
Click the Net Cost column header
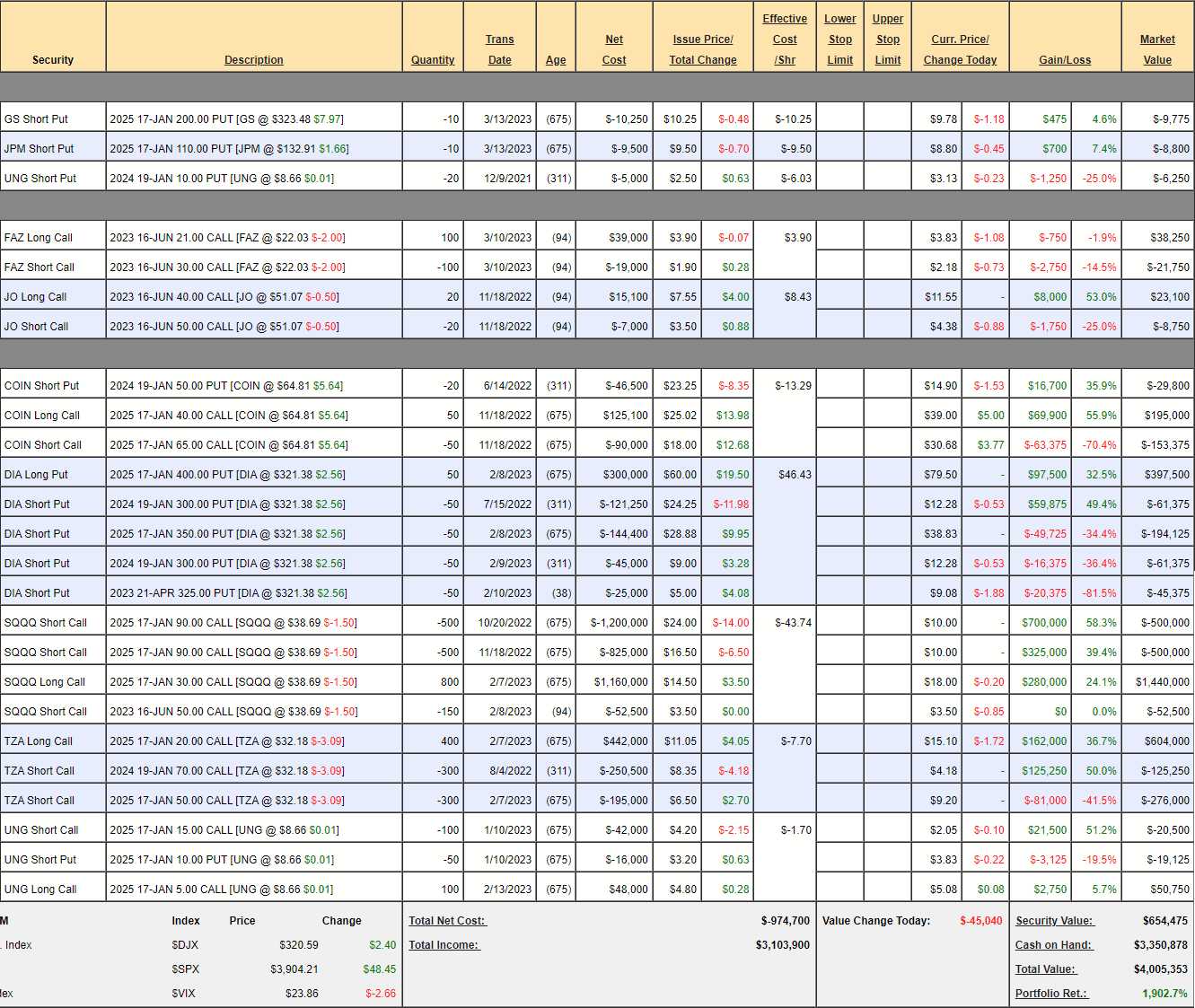coord(614,50)
